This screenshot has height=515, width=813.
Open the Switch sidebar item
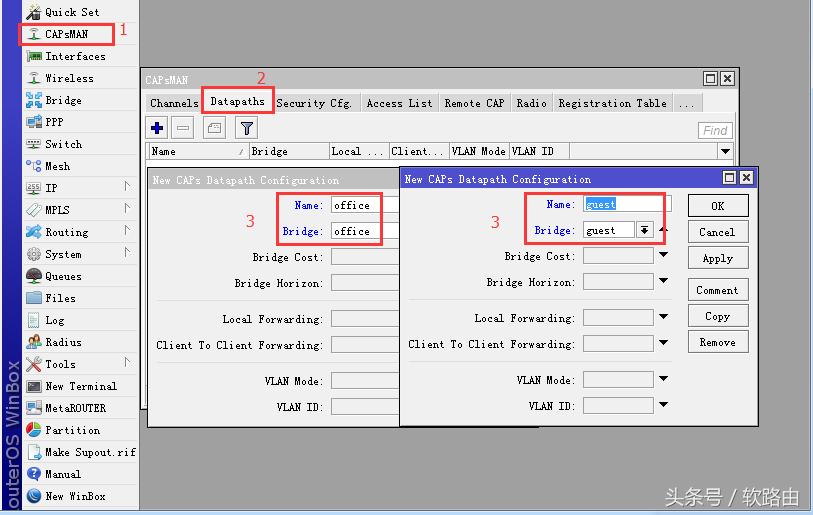tap(81, 144)
